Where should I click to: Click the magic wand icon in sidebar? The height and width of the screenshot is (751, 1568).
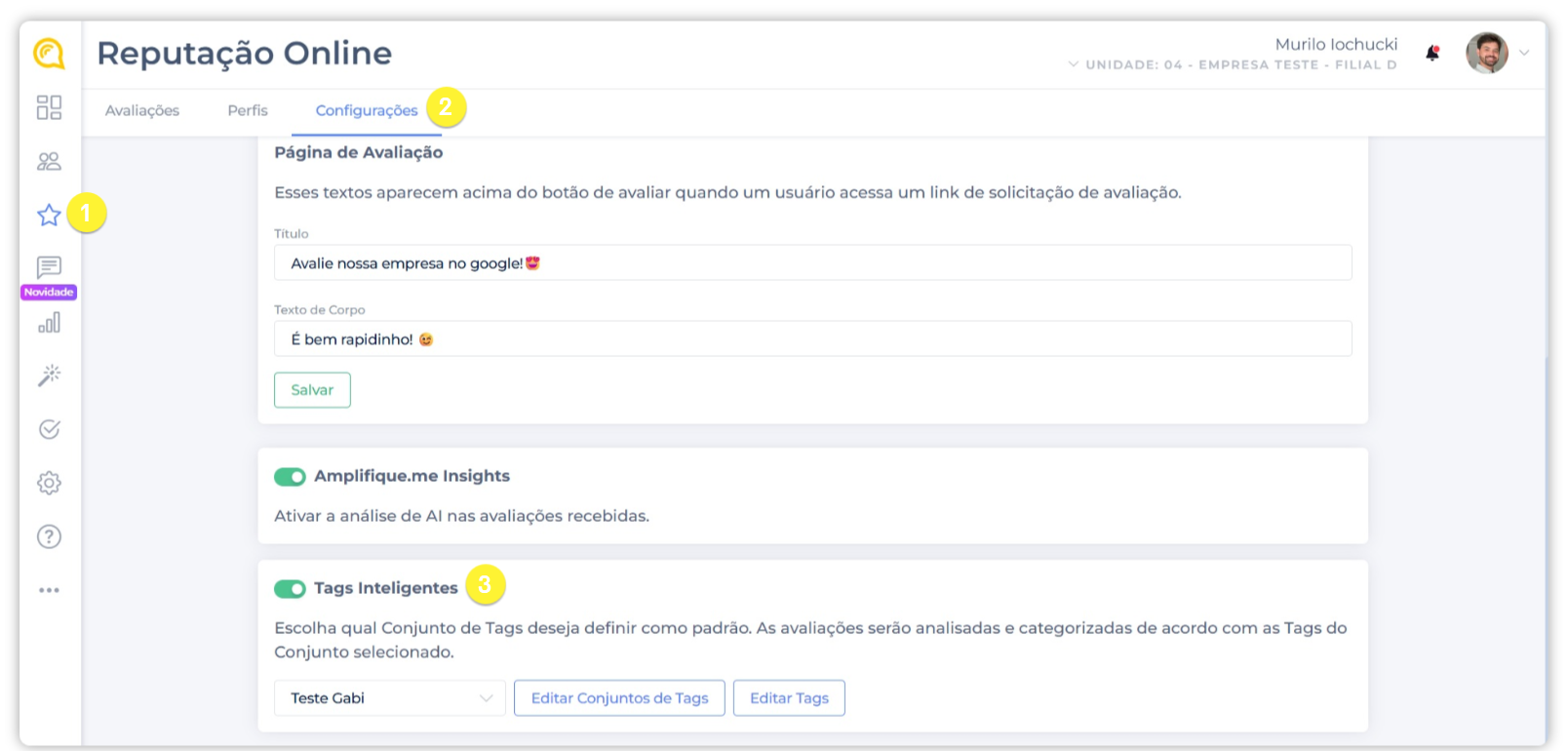point(49,375)
